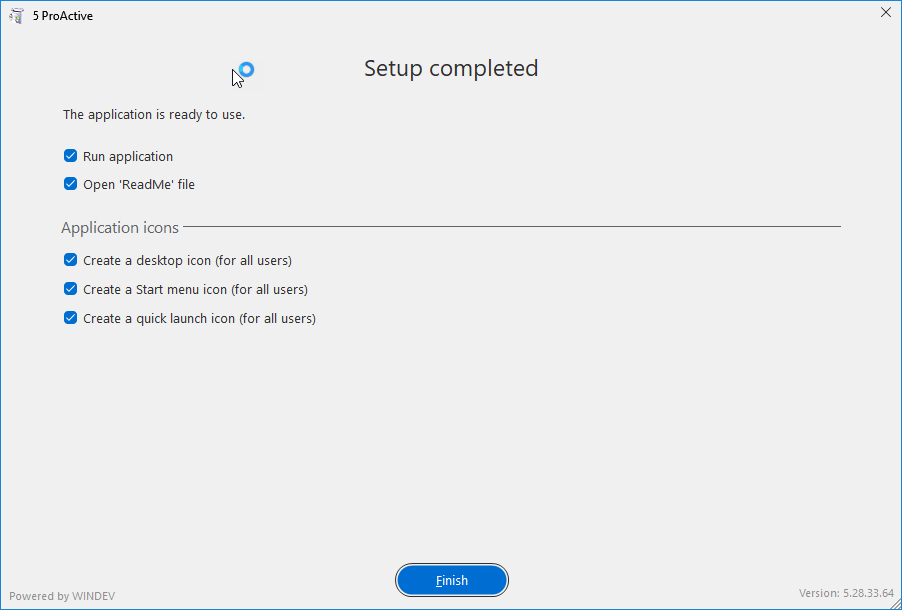Viewport: 902px width, 610px height.
Task: Click the 5 ProActive installer icon in title bar
Action: tap(16, 16)
